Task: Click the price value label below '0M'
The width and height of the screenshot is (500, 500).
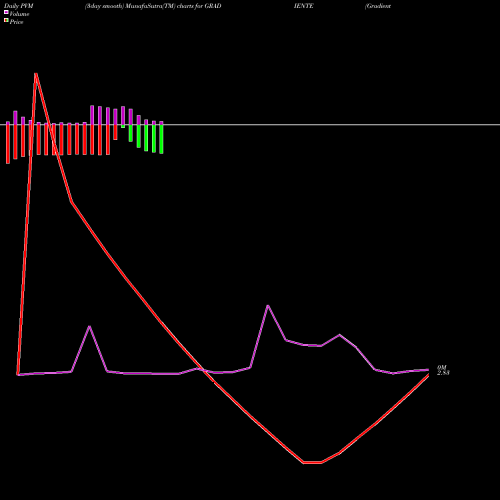Action: tap(443, 373)
